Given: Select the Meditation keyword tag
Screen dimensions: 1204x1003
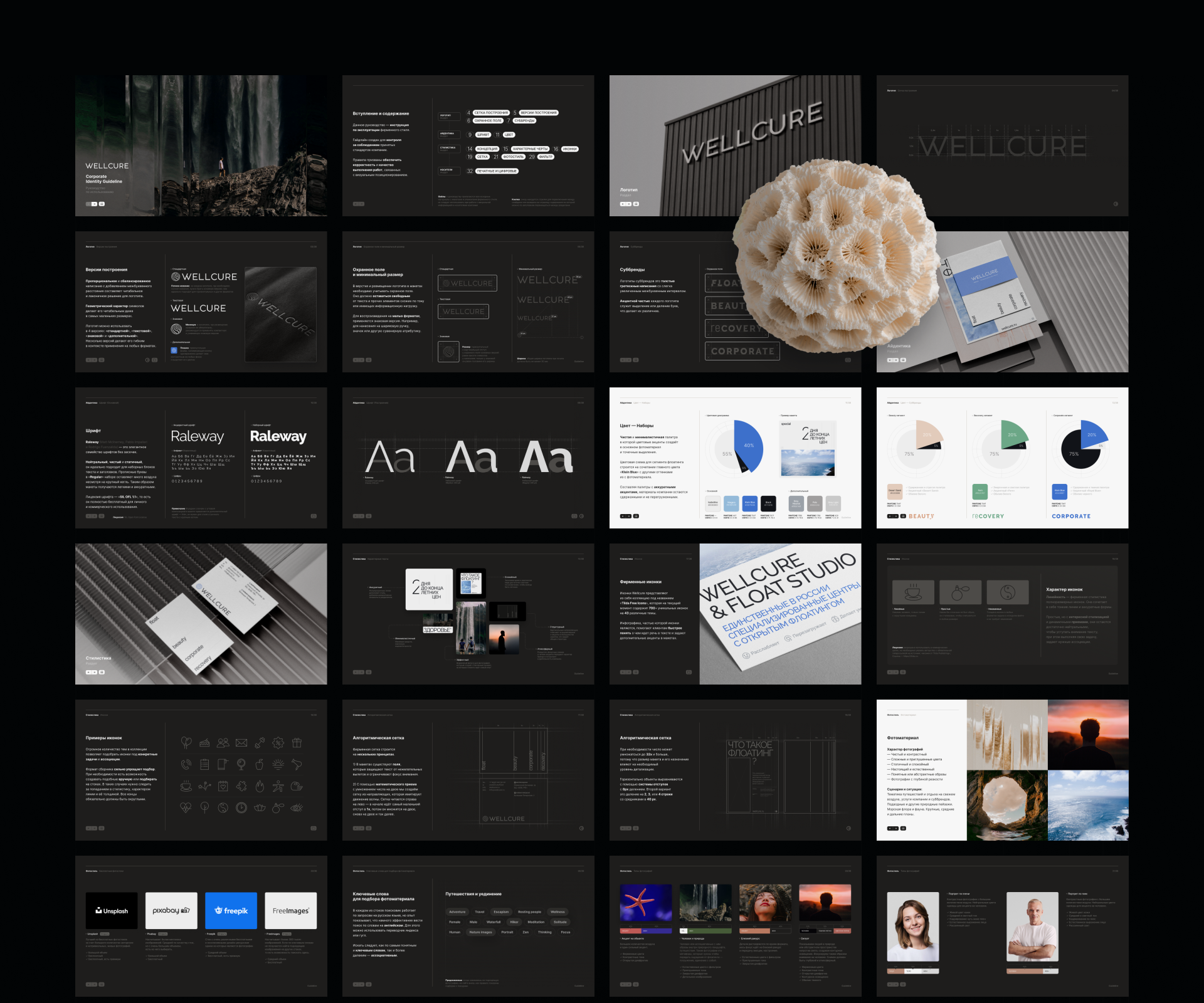Looking at the screenshot, I should (x=536, y=922).
